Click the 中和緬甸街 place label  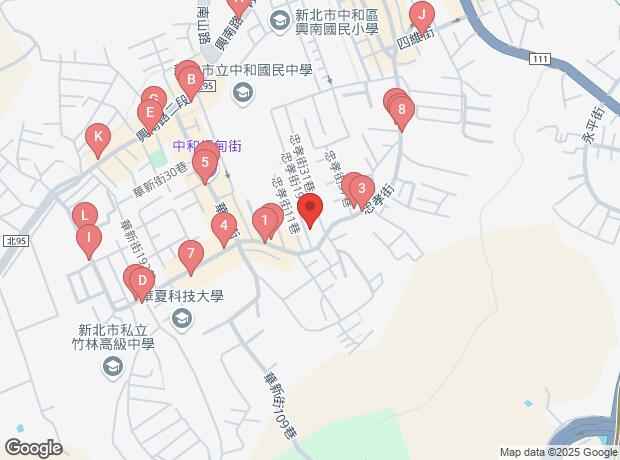pos(207,146)
